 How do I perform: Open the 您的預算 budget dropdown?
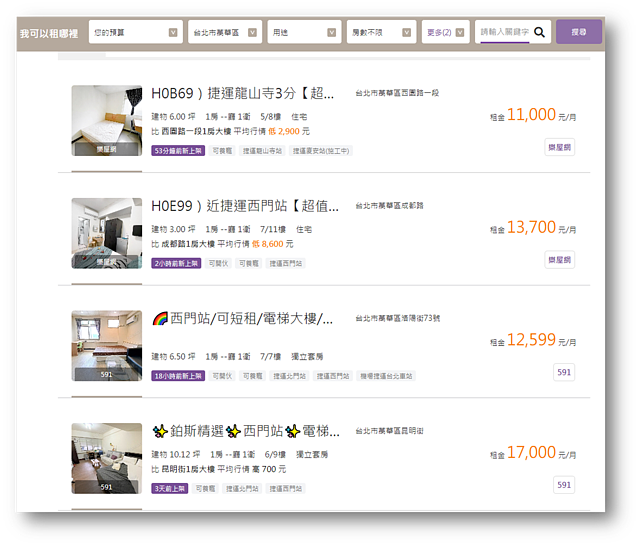(135, 32)
